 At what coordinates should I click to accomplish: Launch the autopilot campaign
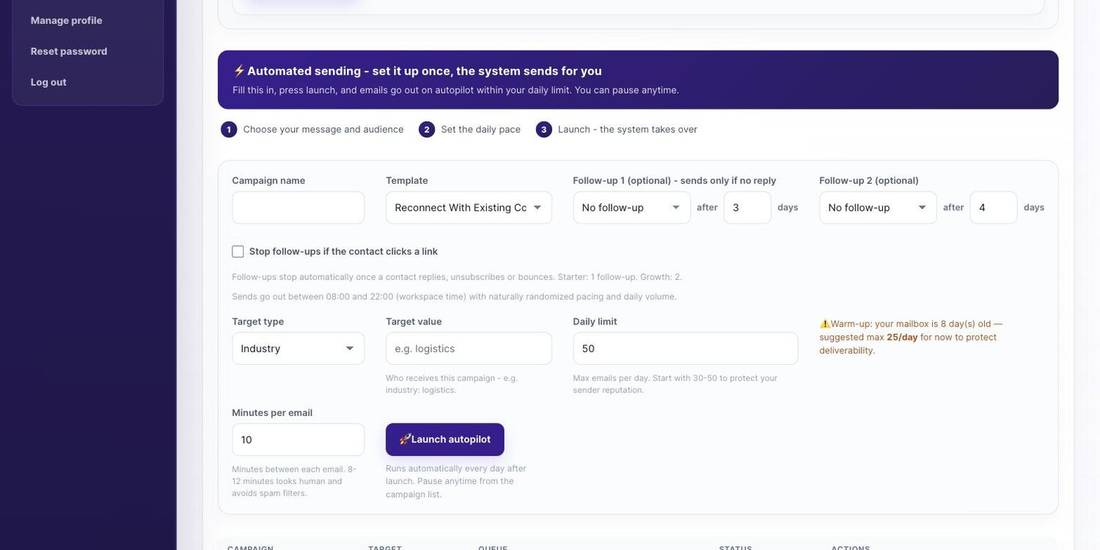point(445,439)
